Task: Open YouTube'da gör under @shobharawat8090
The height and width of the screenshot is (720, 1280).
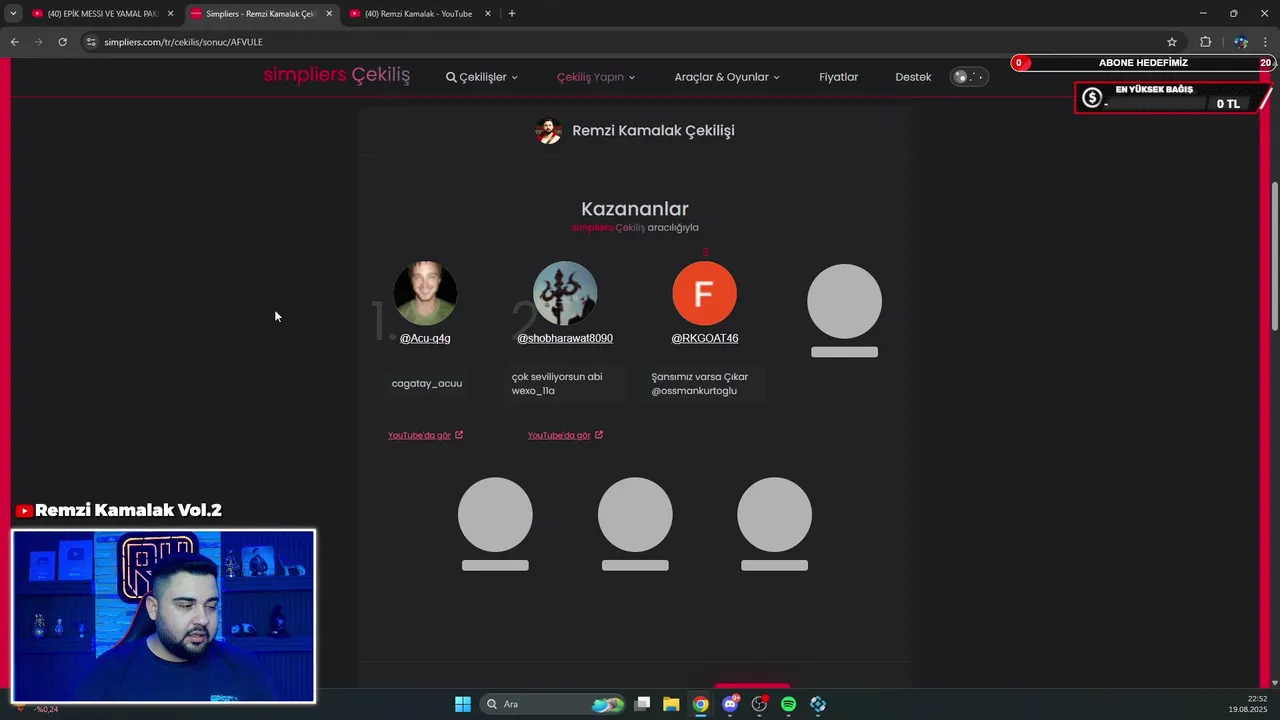Action: [x=565, y=435]
